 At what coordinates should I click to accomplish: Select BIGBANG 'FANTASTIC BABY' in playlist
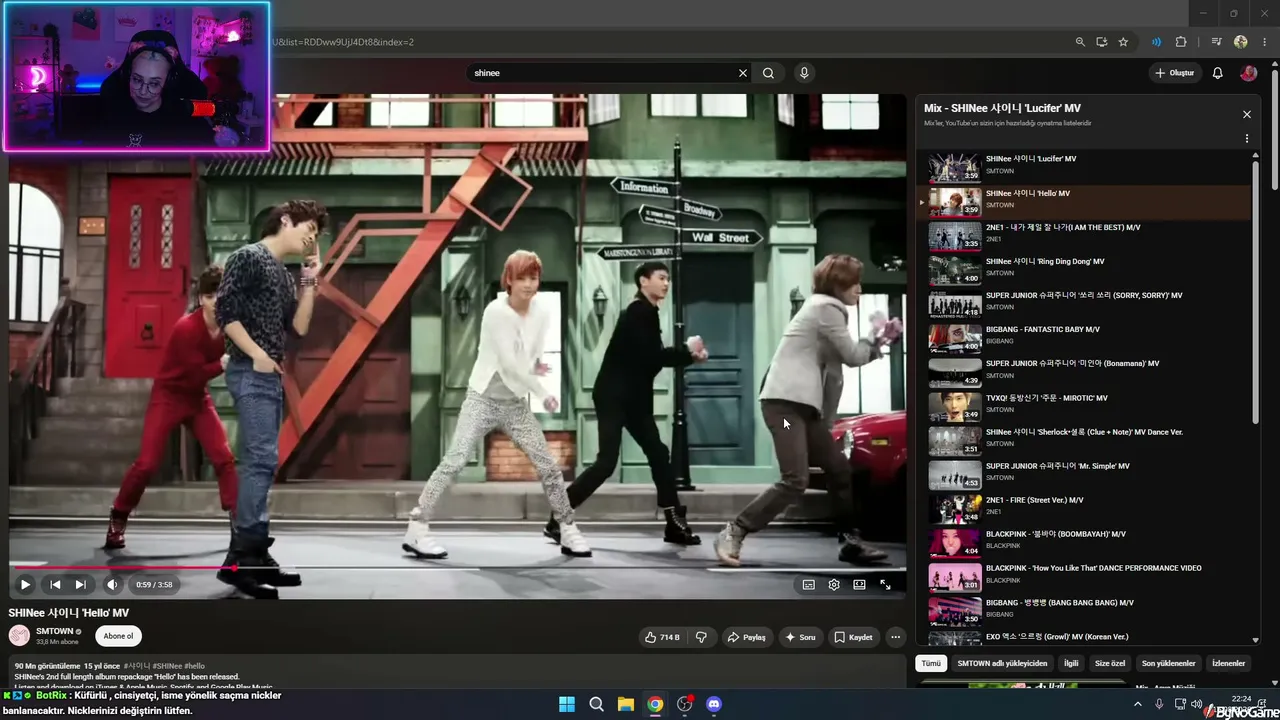(1084, 337)
